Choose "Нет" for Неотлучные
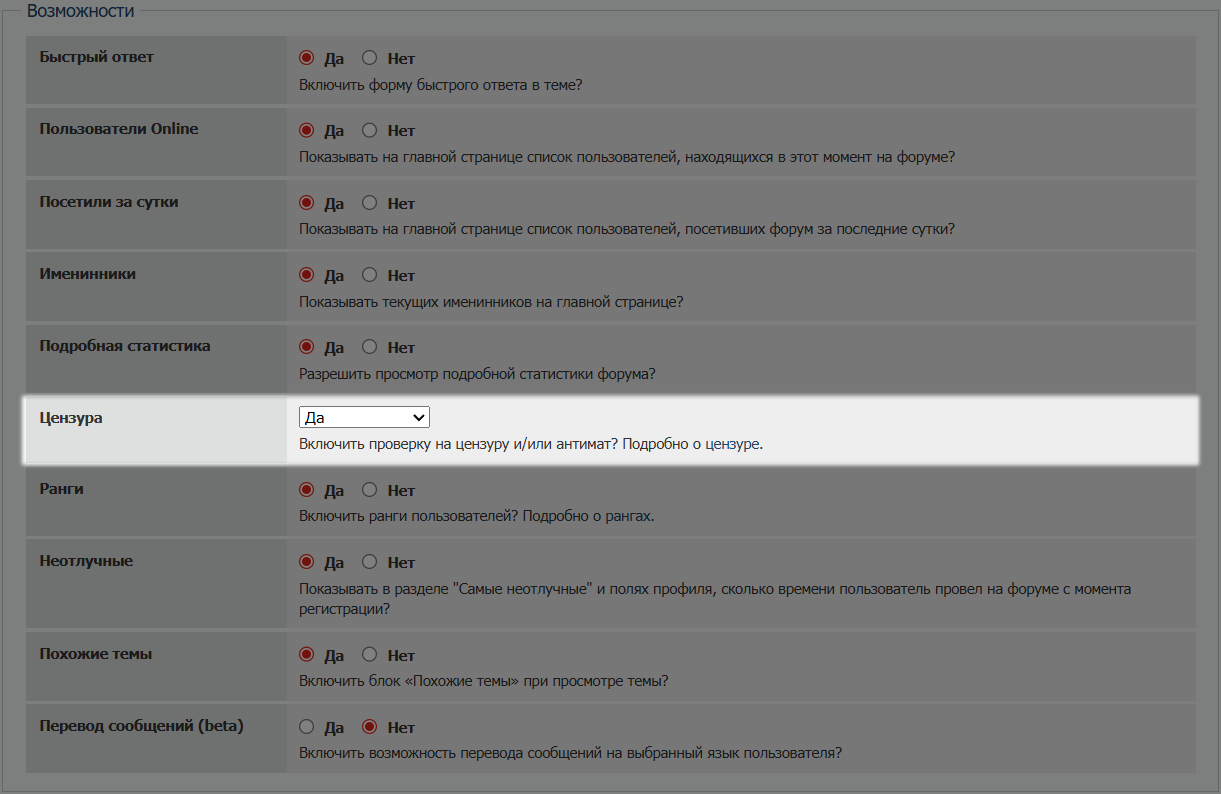The height and width of the screenshot is (794, 1221). [x=370, y=562]
